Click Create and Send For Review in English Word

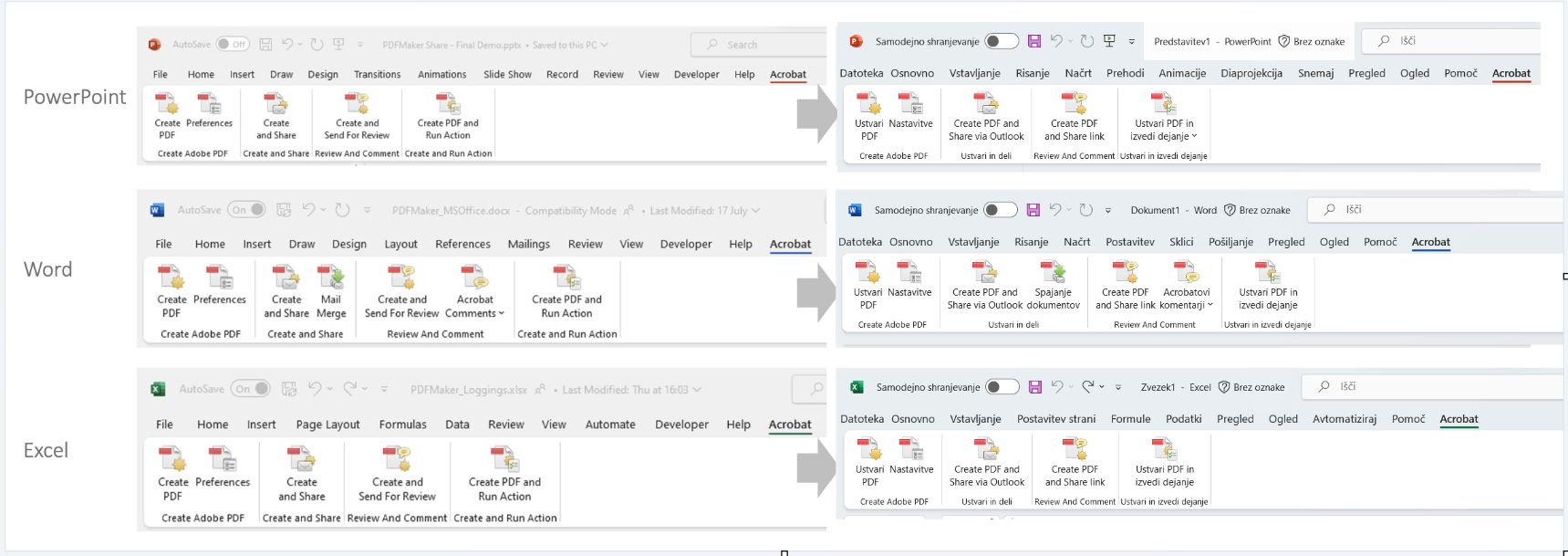(x=401, y=292)
